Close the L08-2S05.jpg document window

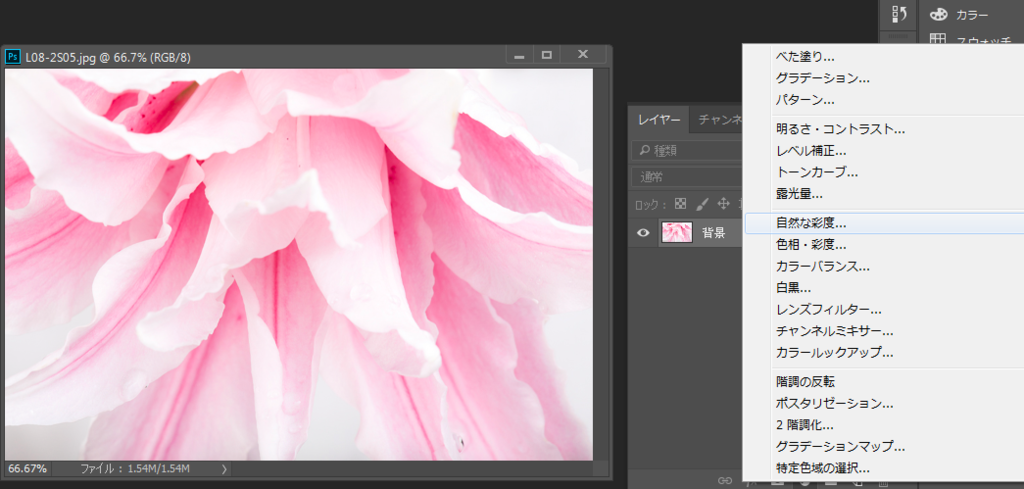point(583,55)
